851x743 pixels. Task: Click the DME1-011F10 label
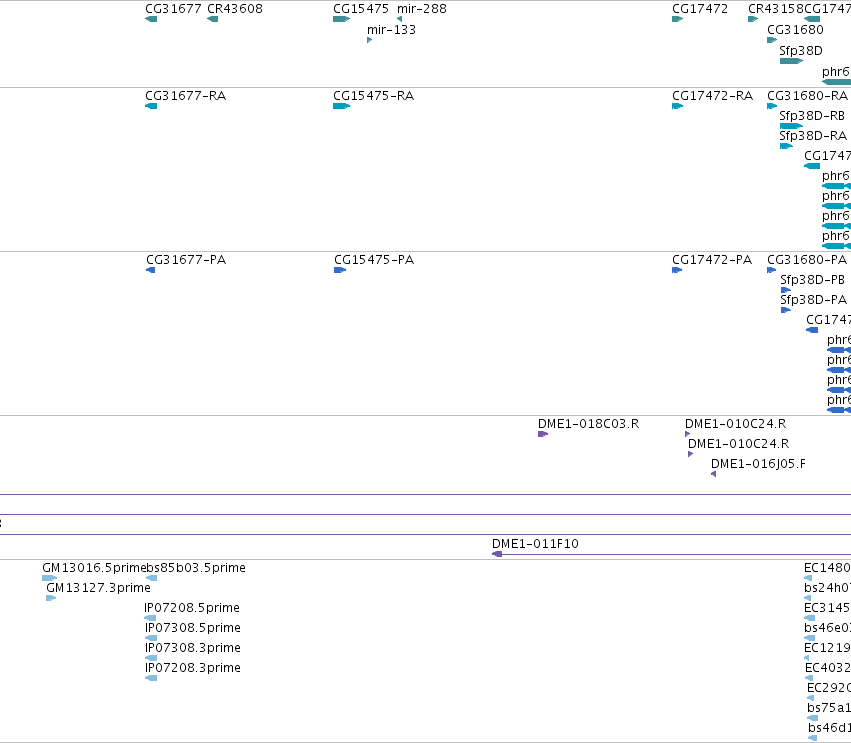point(535,544)
